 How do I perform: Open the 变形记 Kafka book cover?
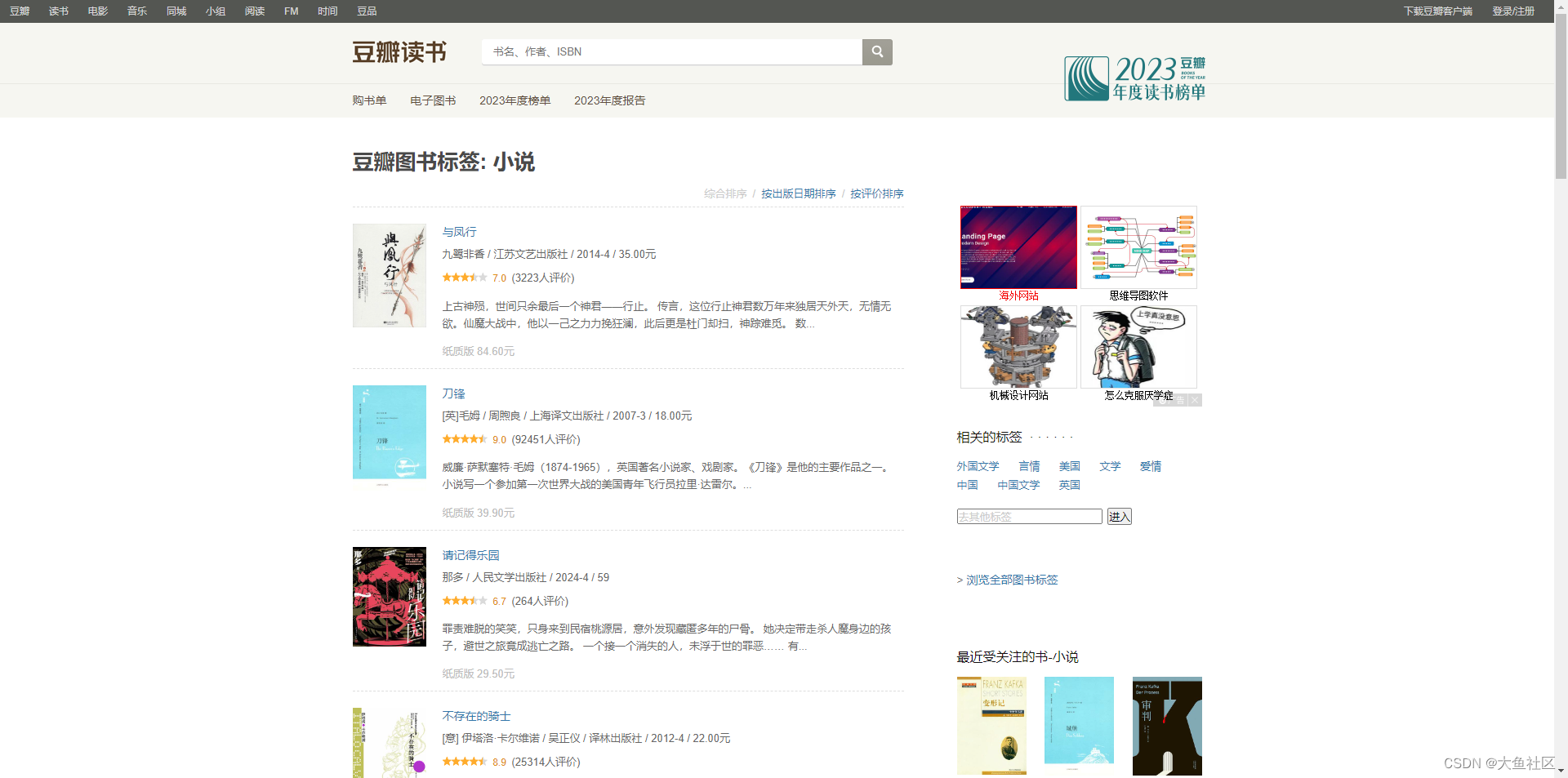click(x=991, y=726)
